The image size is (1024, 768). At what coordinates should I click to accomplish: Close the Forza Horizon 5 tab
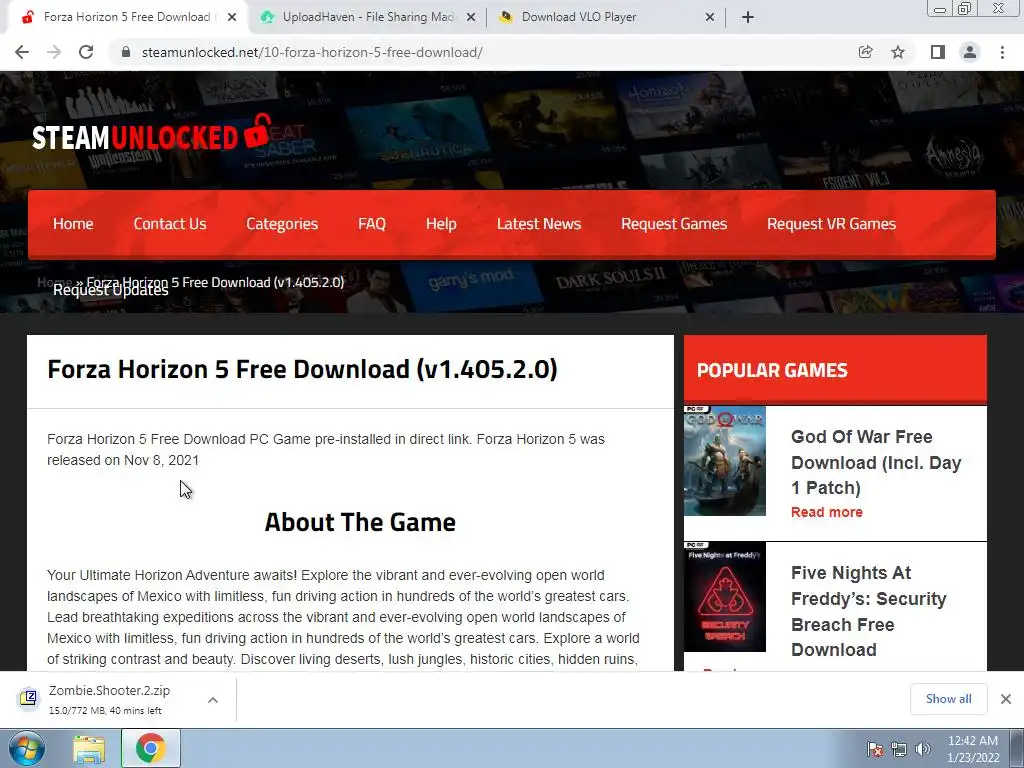click(232, 17)
